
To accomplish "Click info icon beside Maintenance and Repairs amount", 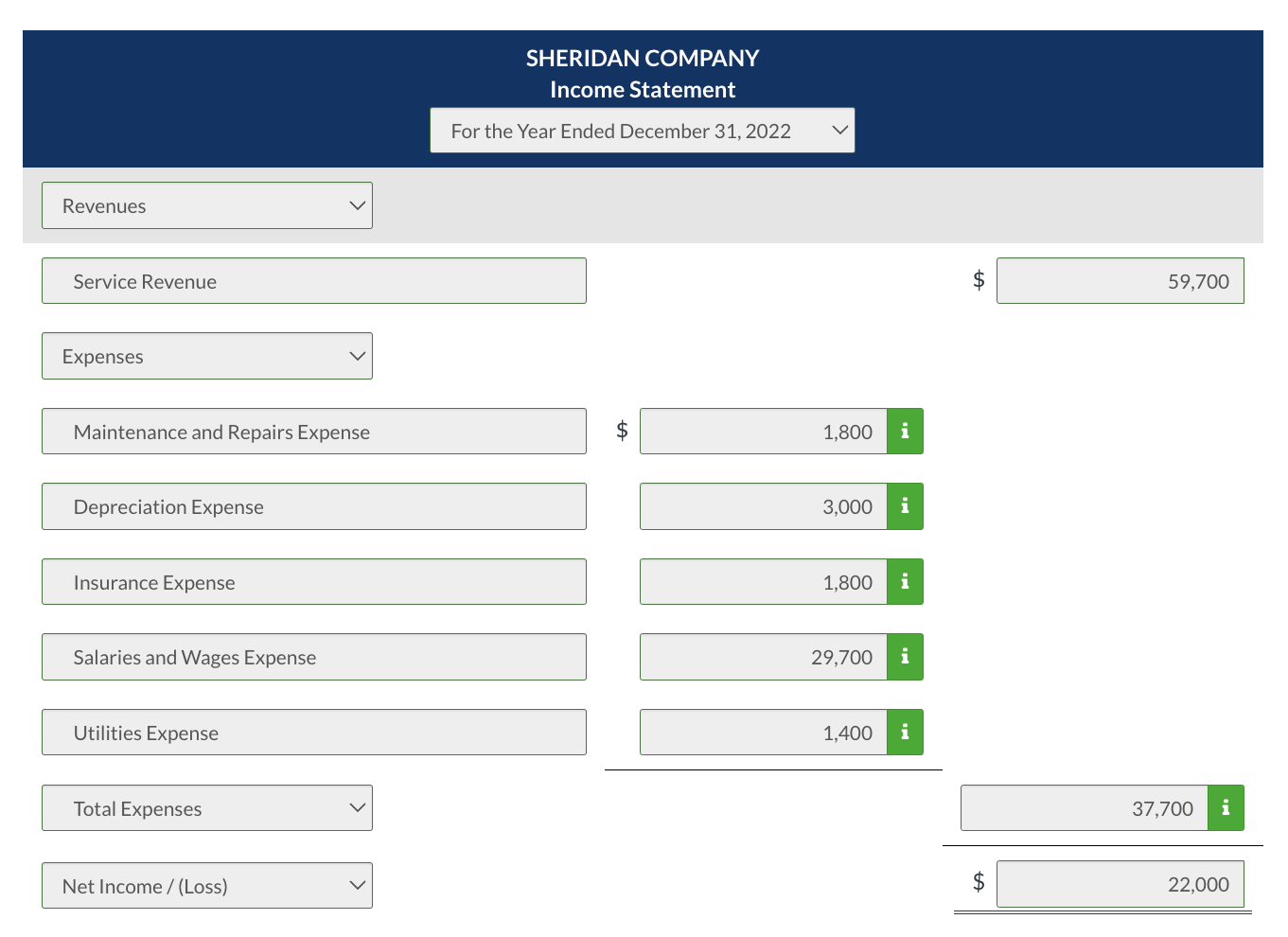I will click(x=905, y=432).
